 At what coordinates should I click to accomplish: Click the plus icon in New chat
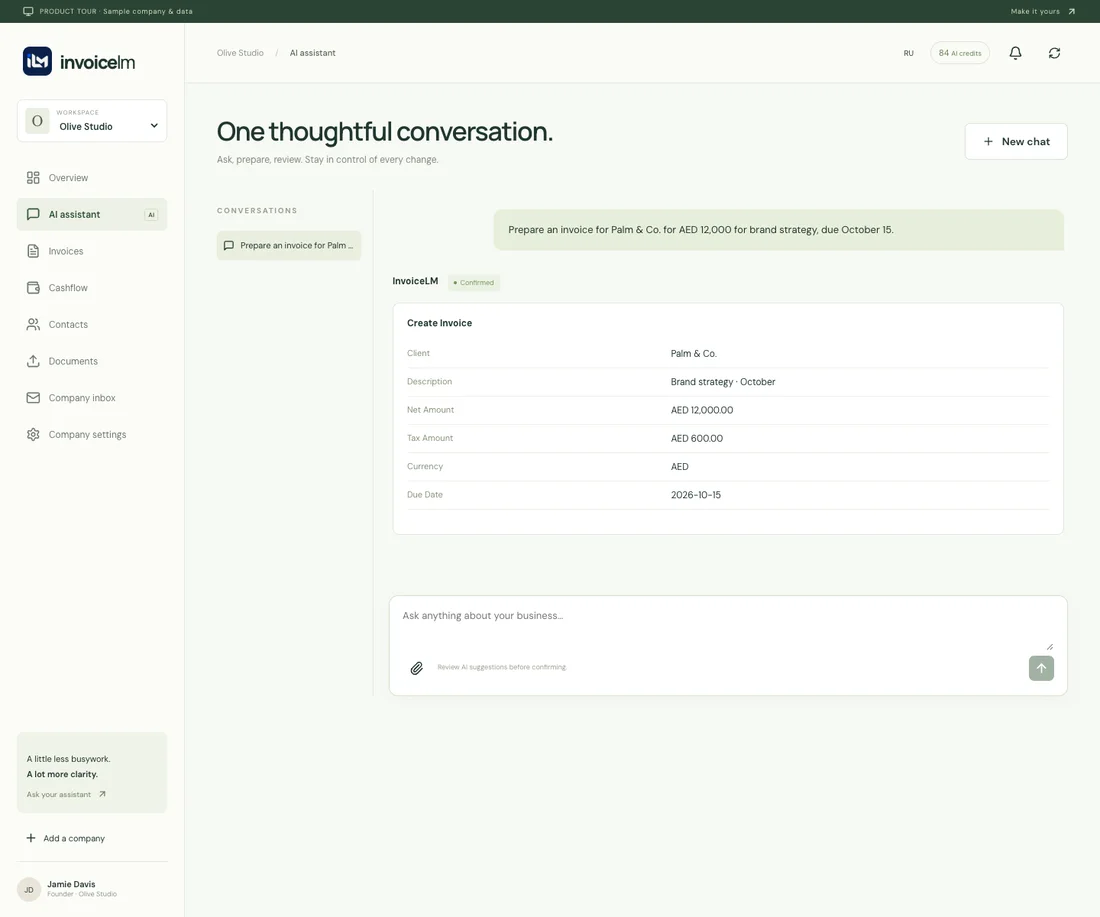pyautogui.click(x=988, y=142)
